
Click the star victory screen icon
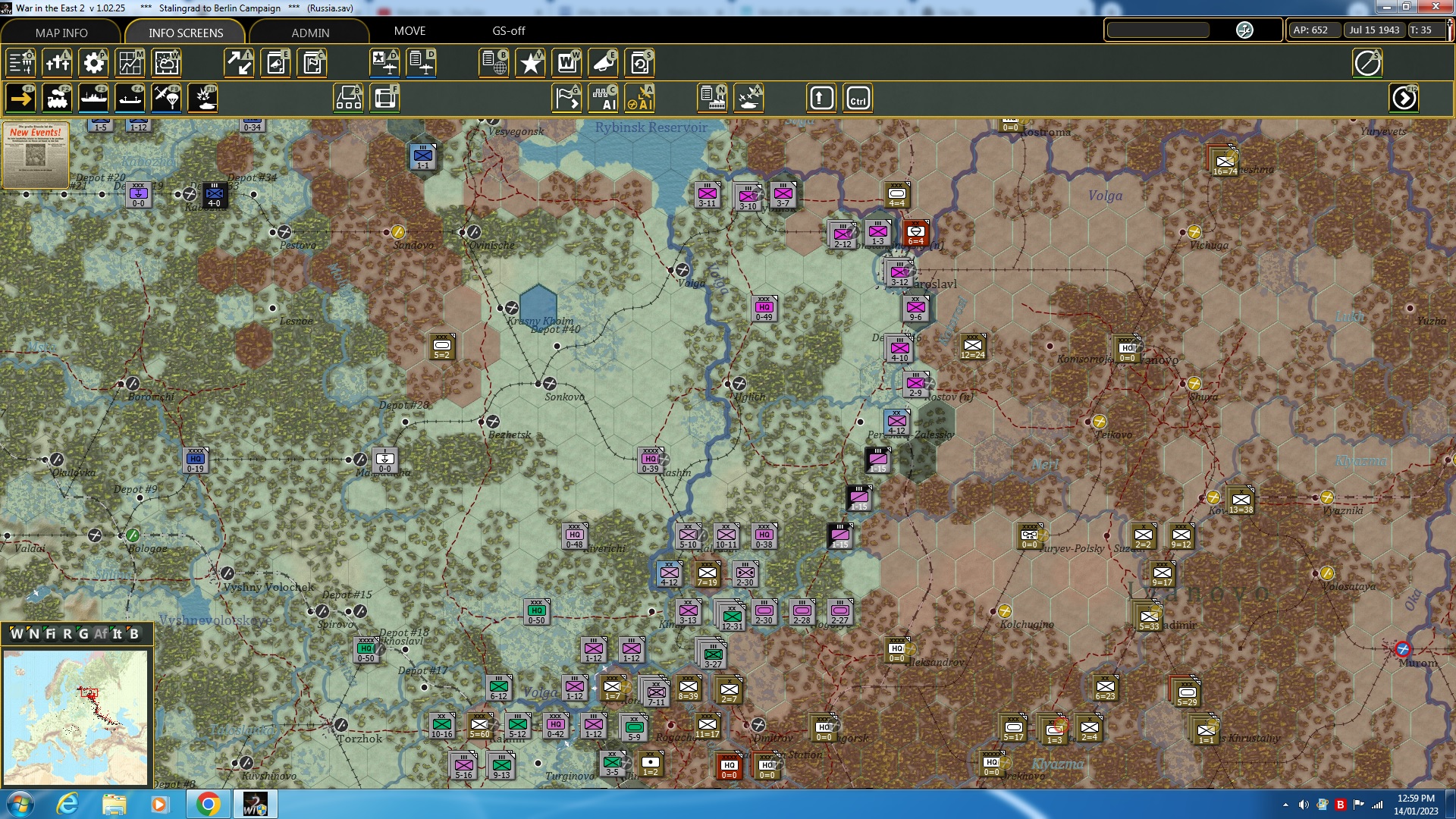pyautogui.click(x=531, y=63)
